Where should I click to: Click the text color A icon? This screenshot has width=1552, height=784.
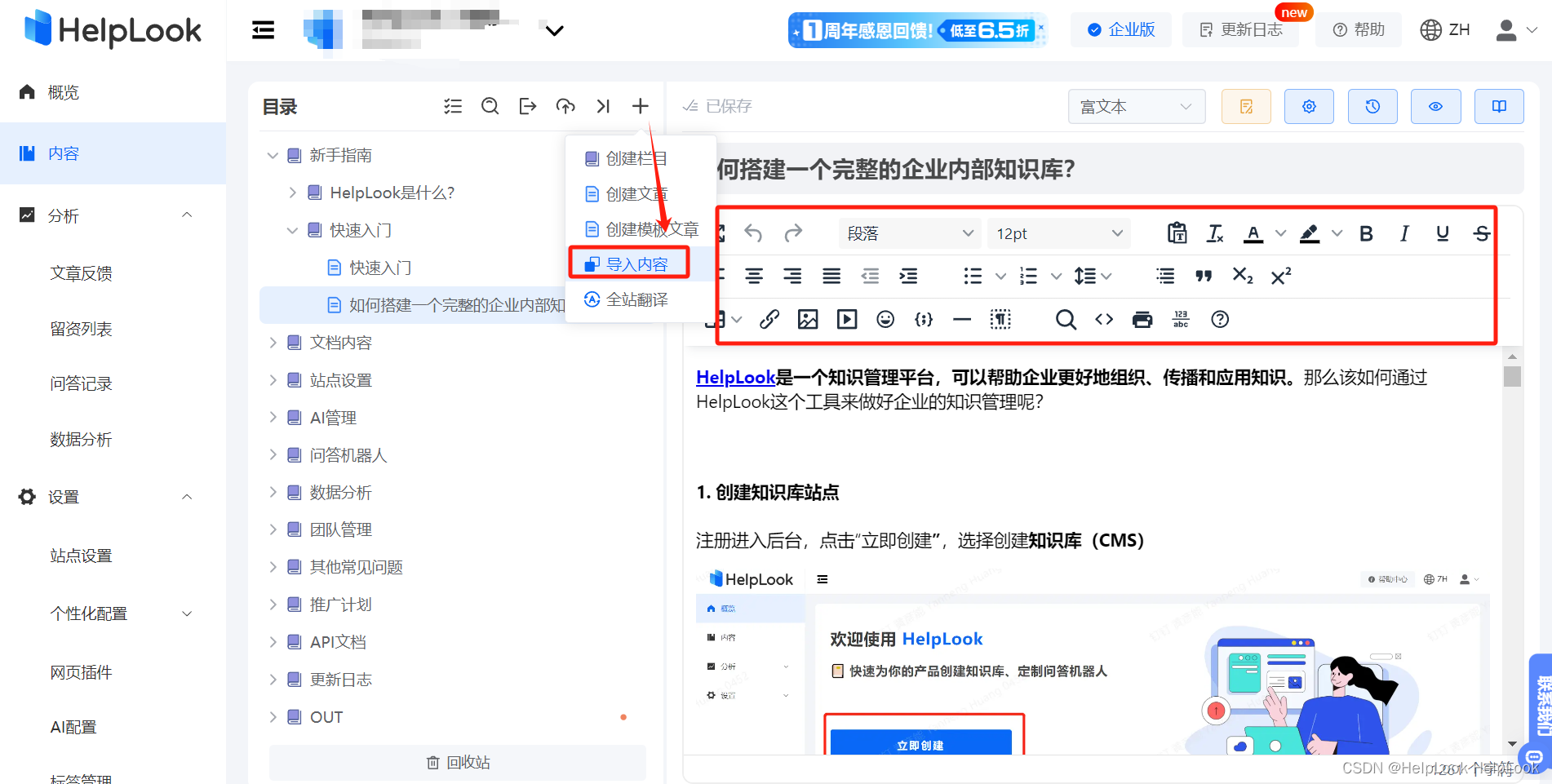(x=1253, y=233)
